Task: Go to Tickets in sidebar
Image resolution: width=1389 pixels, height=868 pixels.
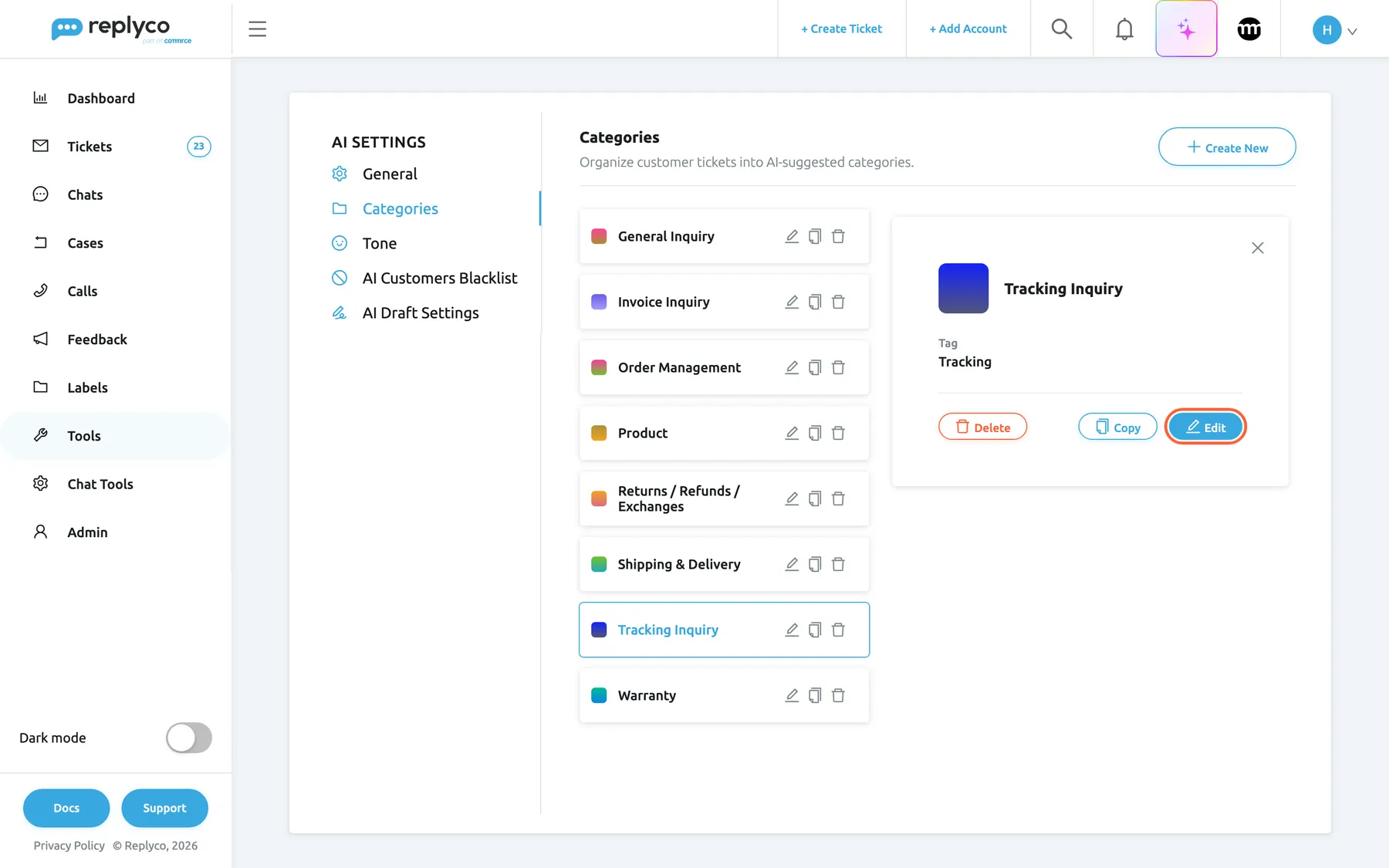Action: click(x=90, y=147)
